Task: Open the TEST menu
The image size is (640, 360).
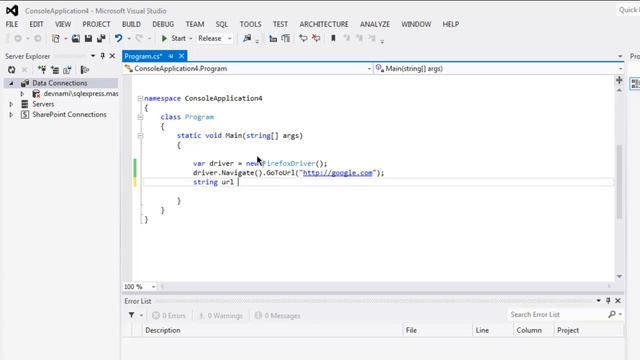Action: (x=280, y=24)
